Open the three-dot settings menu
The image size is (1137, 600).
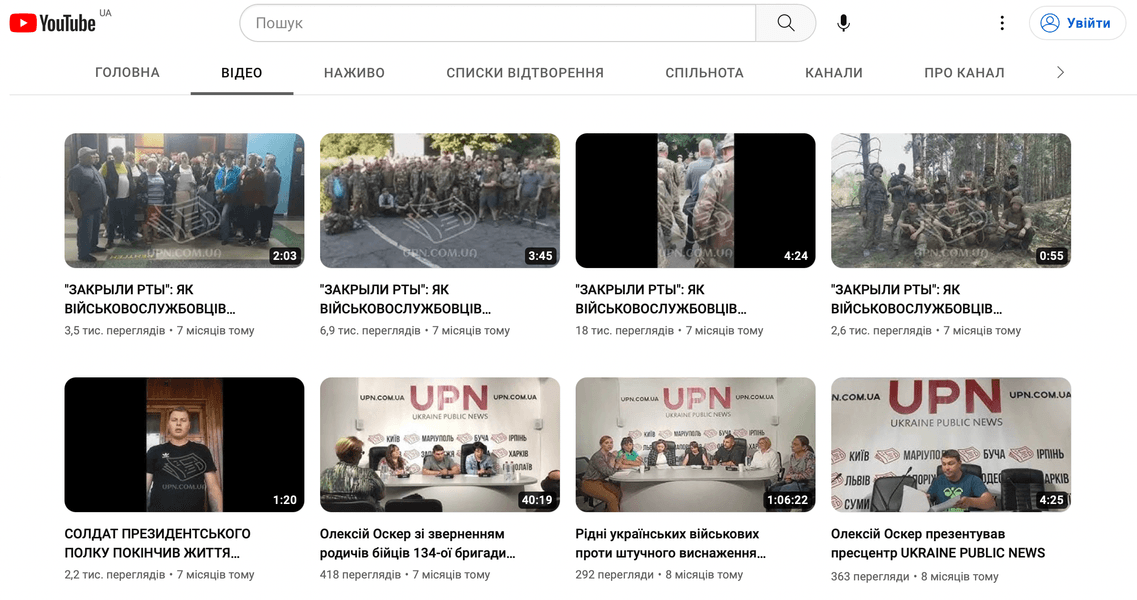coord(1001,23)
